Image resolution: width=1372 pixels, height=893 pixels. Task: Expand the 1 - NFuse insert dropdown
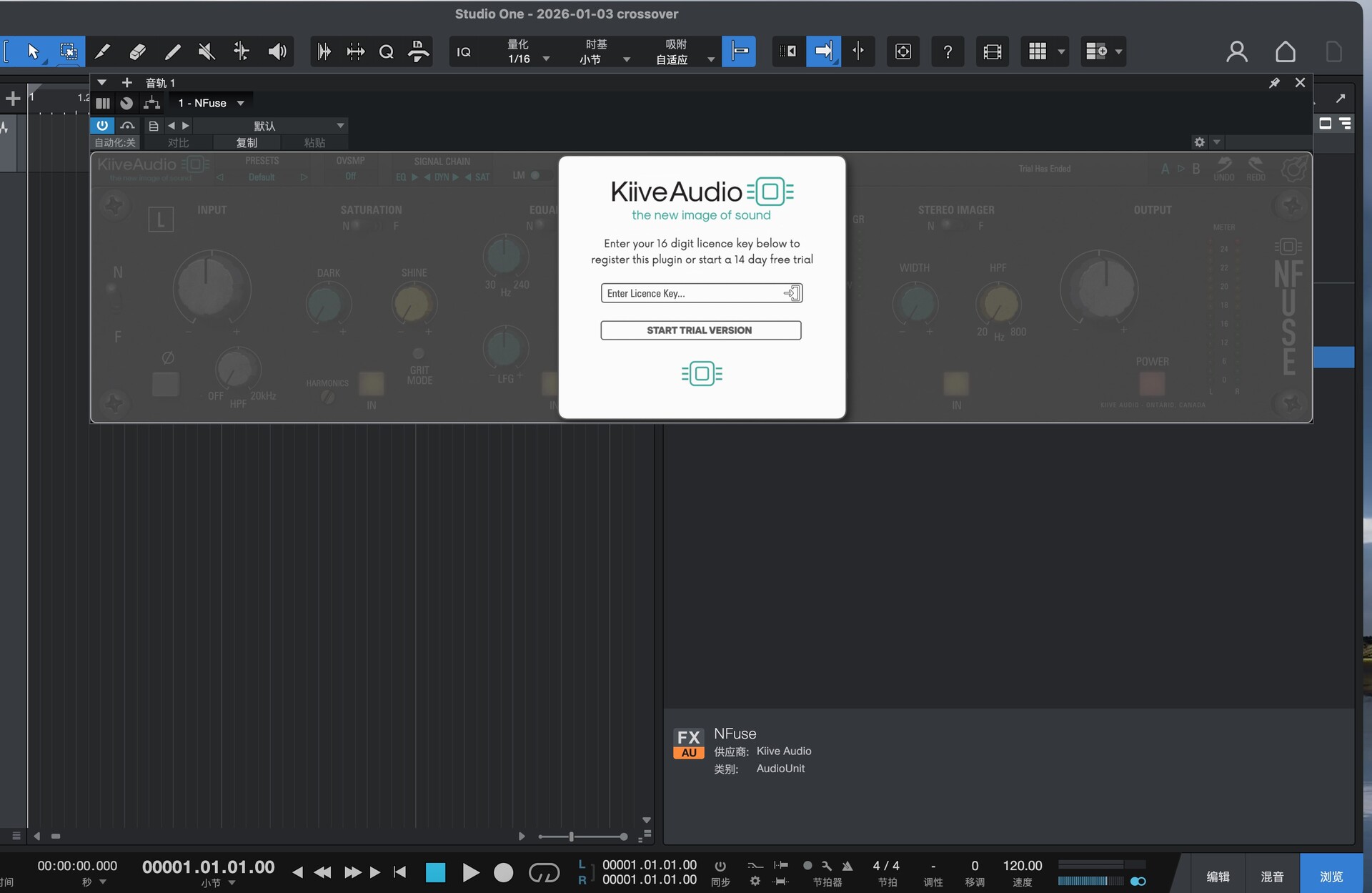(x=241, y=103)
